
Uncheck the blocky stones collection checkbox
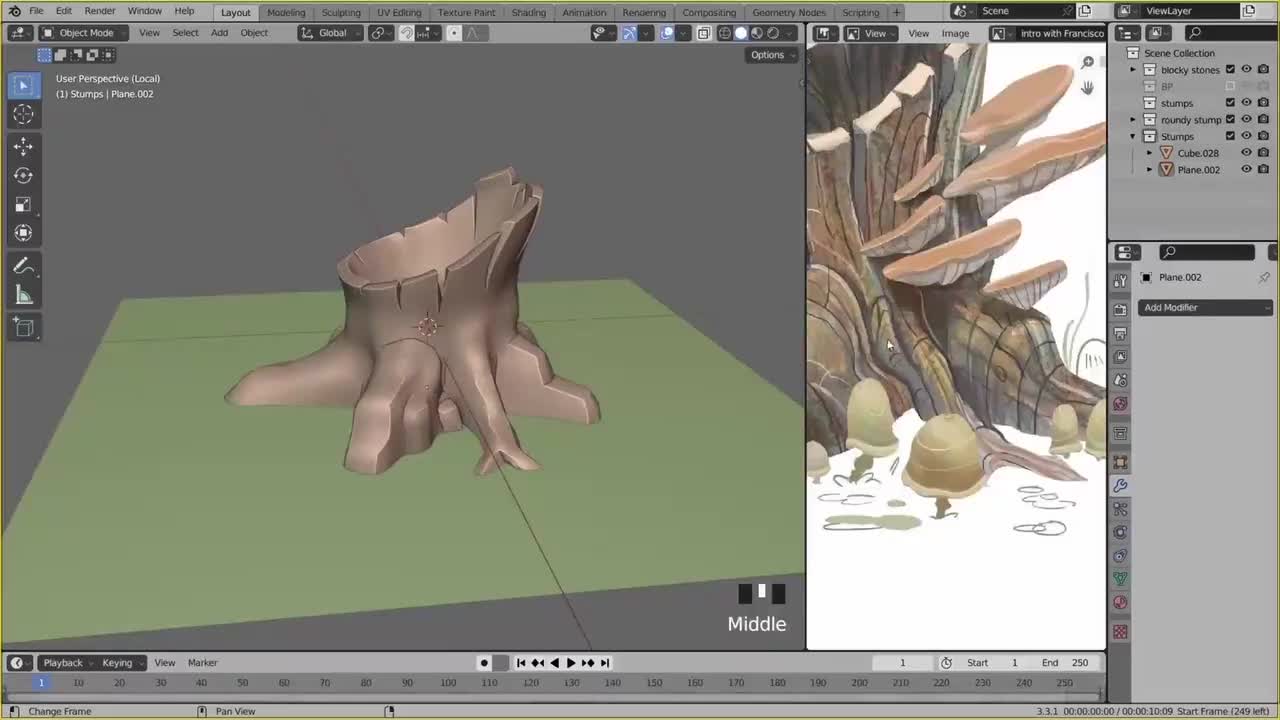1230,70
